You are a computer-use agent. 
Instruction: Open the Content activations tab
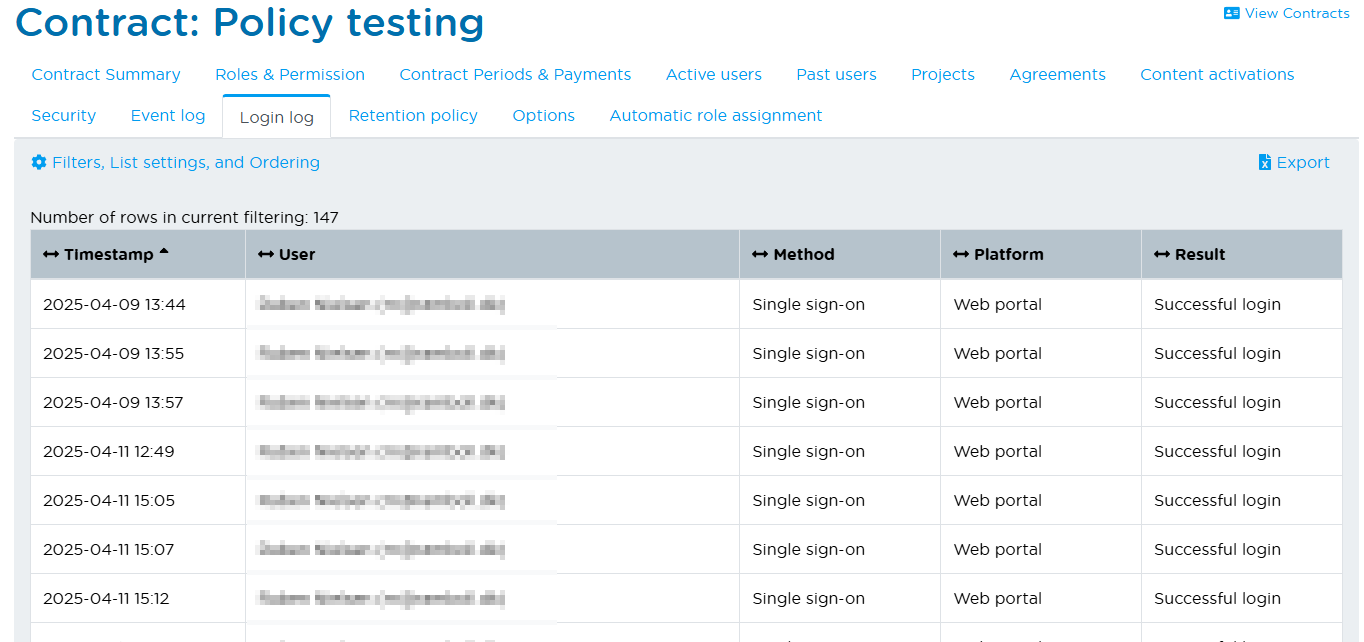(x=1217, y=74)
